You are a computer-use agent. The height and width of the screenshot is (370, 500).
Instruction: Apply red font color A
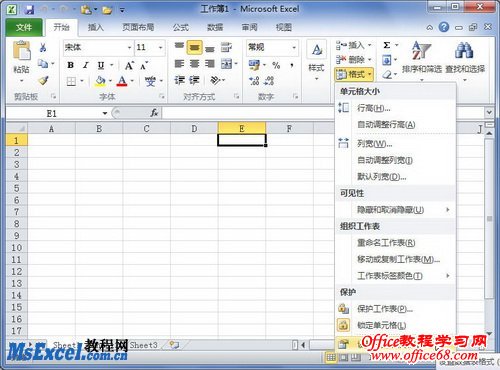click(122, 81)
